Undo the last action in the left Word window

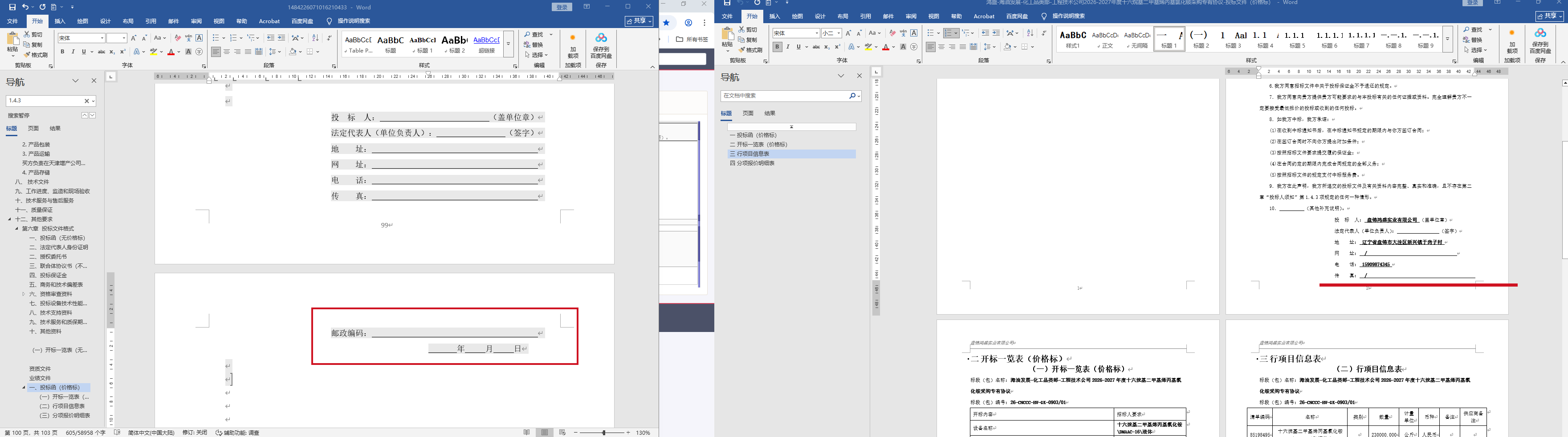(x=25, y=7)
